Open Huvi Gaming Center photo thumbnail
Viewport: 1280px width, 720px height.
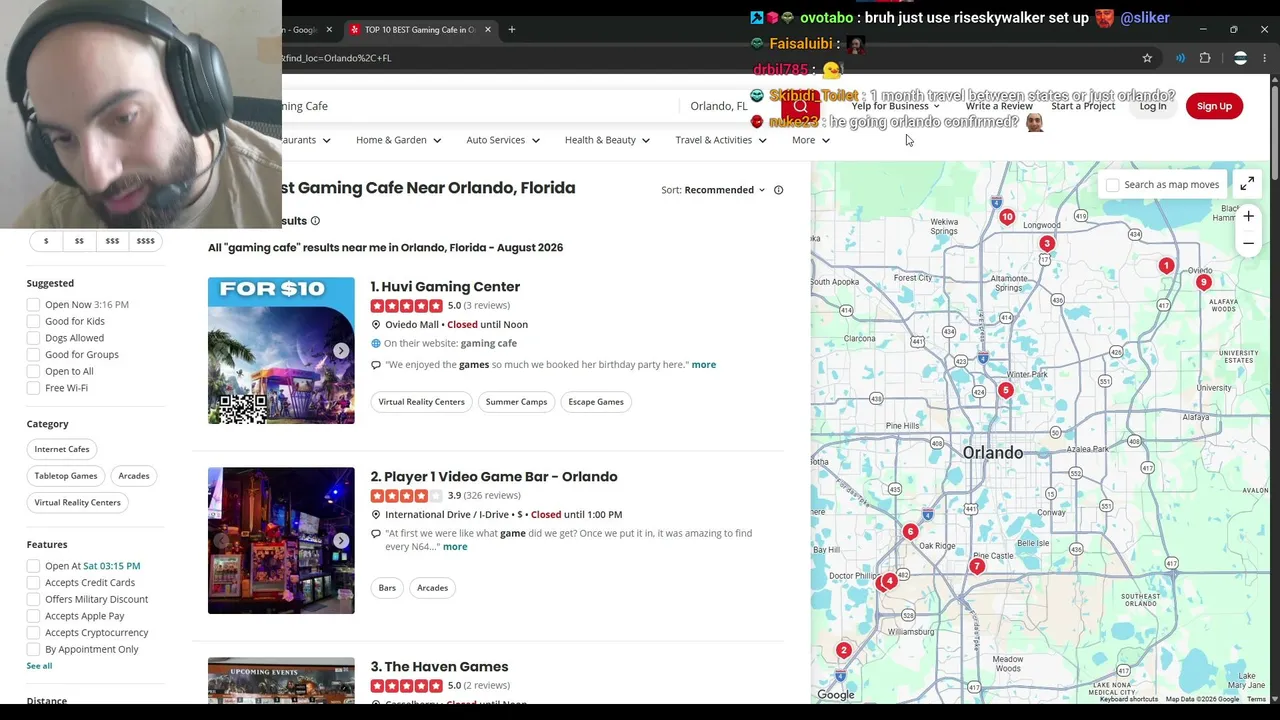click(281, 351)
